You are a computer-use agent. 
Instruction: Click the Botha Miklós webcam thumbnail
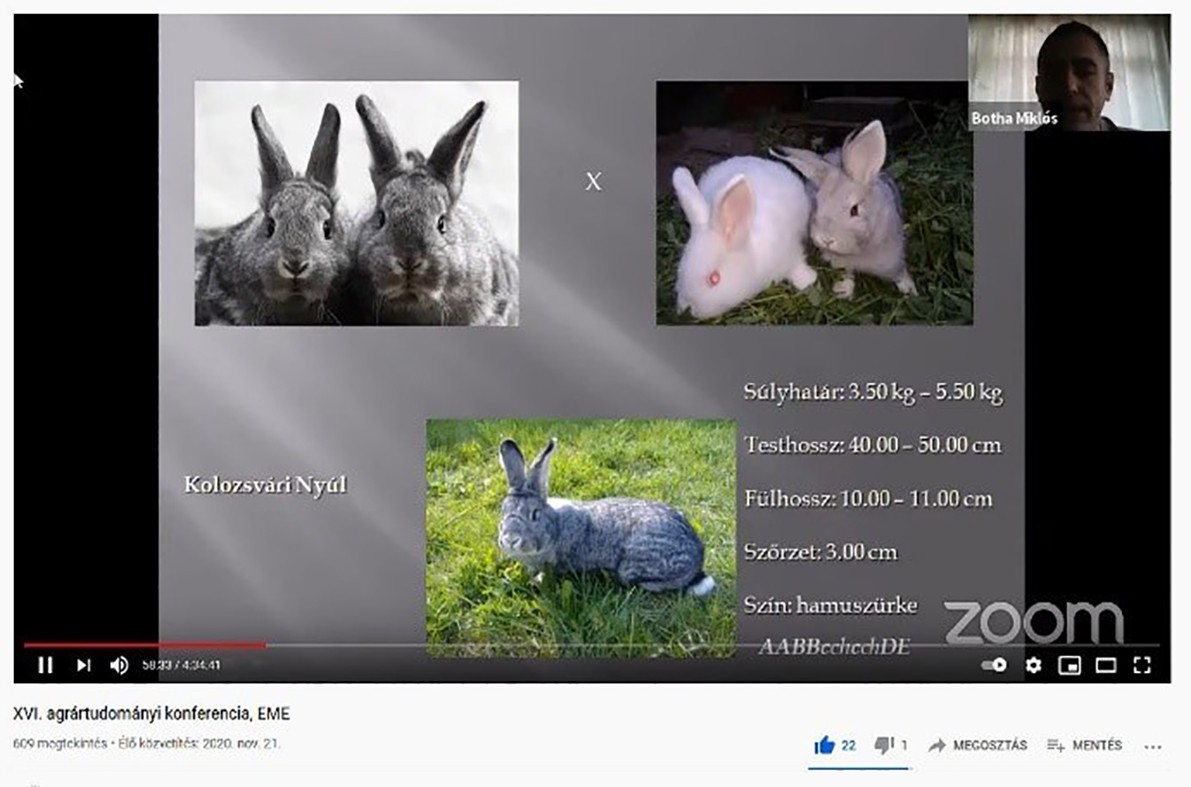[x=1069, y=72]
